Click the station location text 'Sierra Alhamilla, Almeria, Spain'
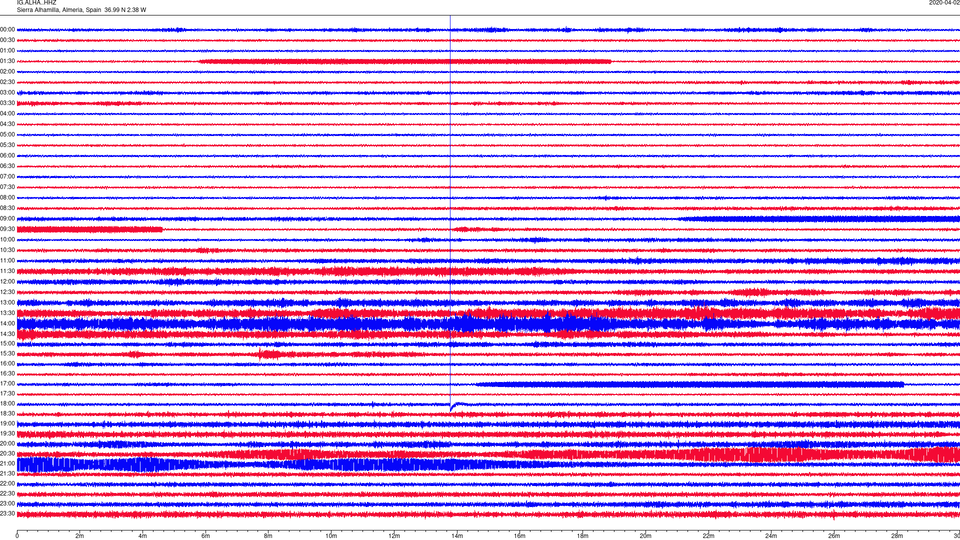960x540 pixels. [x=59, y=10]
